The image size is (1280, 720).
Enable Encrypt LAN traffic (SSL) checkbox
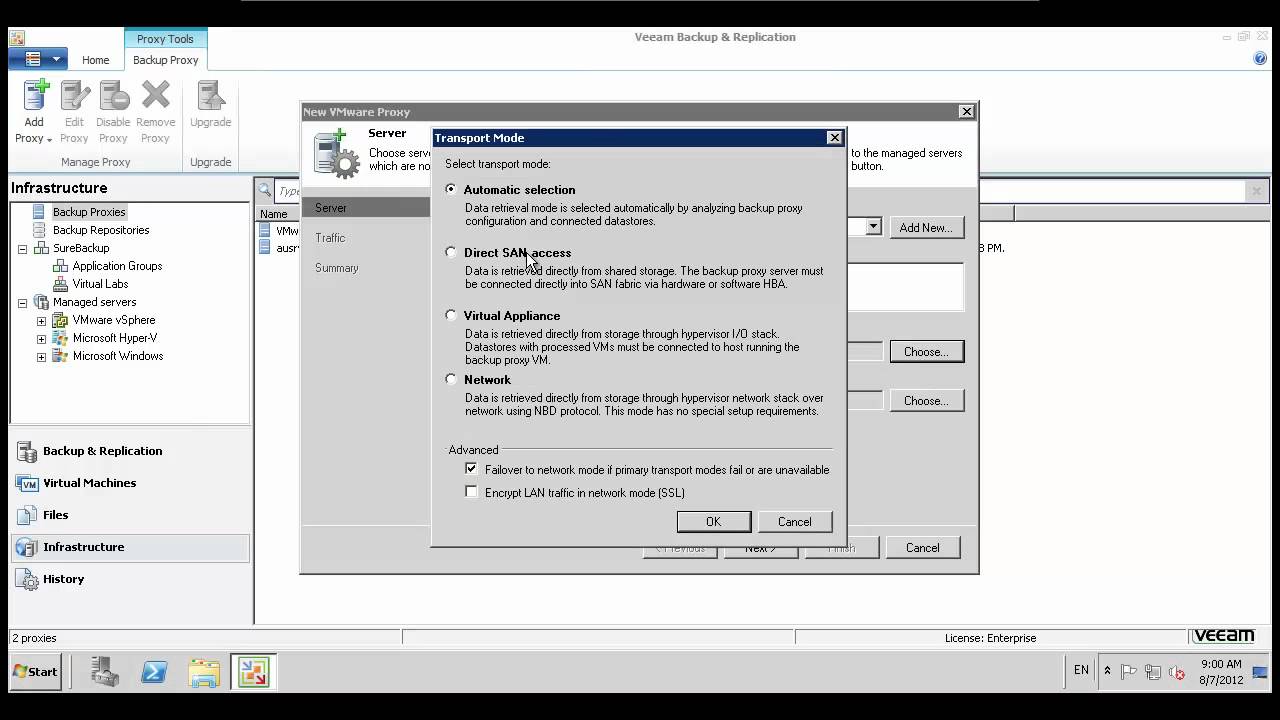[472, 492]
